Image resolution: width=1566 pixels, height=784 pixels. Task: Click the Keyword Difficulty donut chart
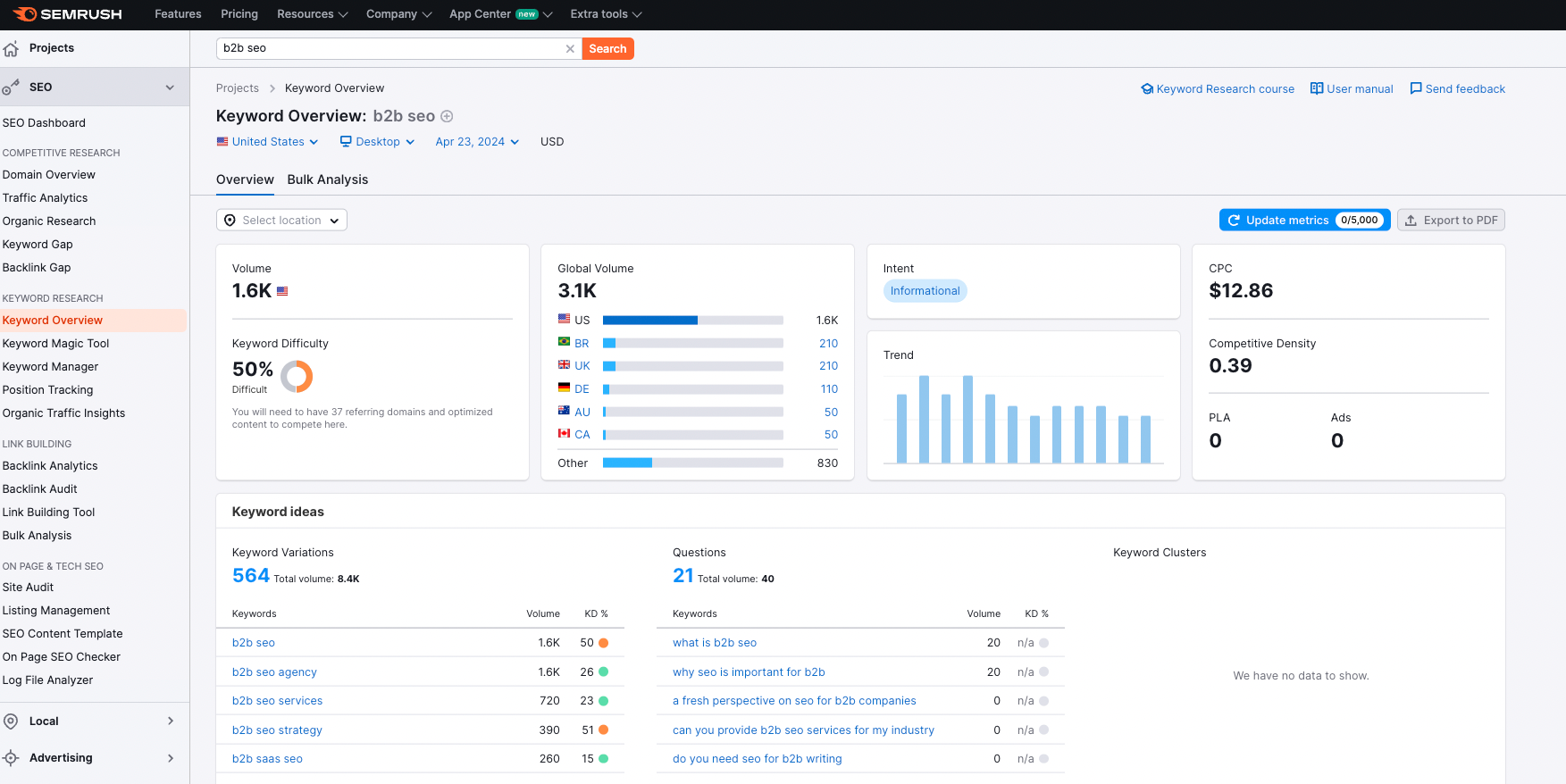pyautogui.click(x=297, y=377)
